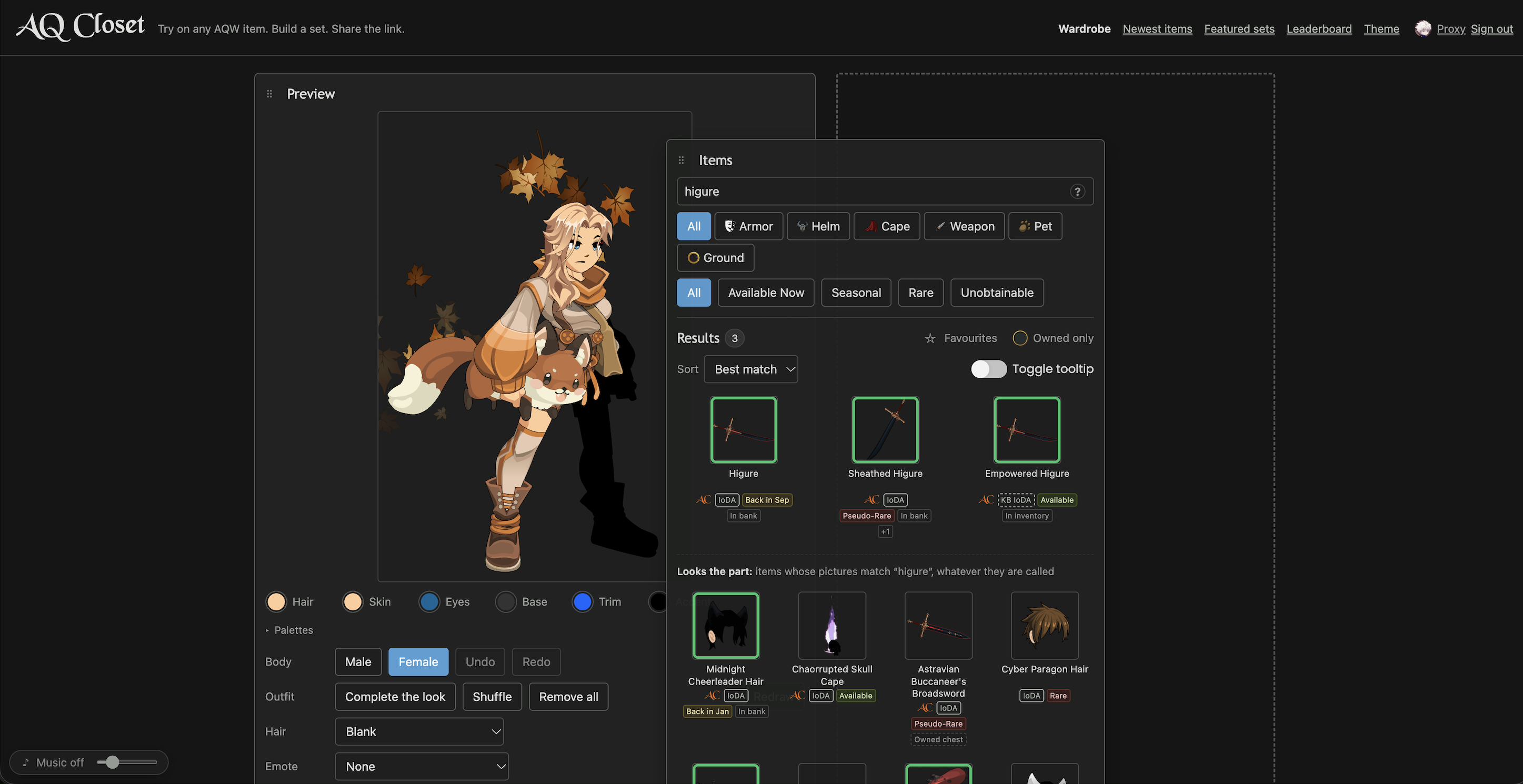Screen dimensions: 1523x784
Task: Select the Higure sword thumbnail
Action: tap(743, 430)
